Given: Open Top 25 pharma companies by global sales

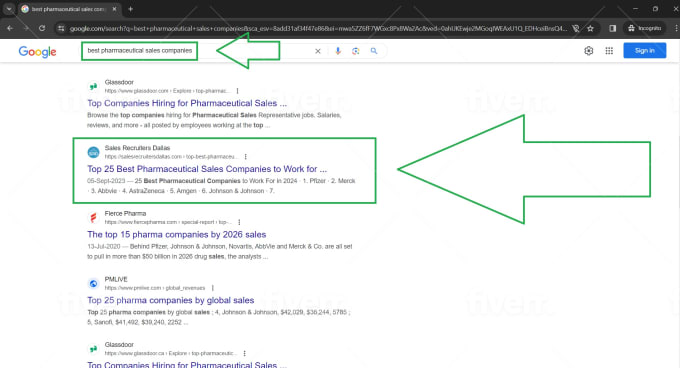Looking at the screenshot, I should 170,300.
